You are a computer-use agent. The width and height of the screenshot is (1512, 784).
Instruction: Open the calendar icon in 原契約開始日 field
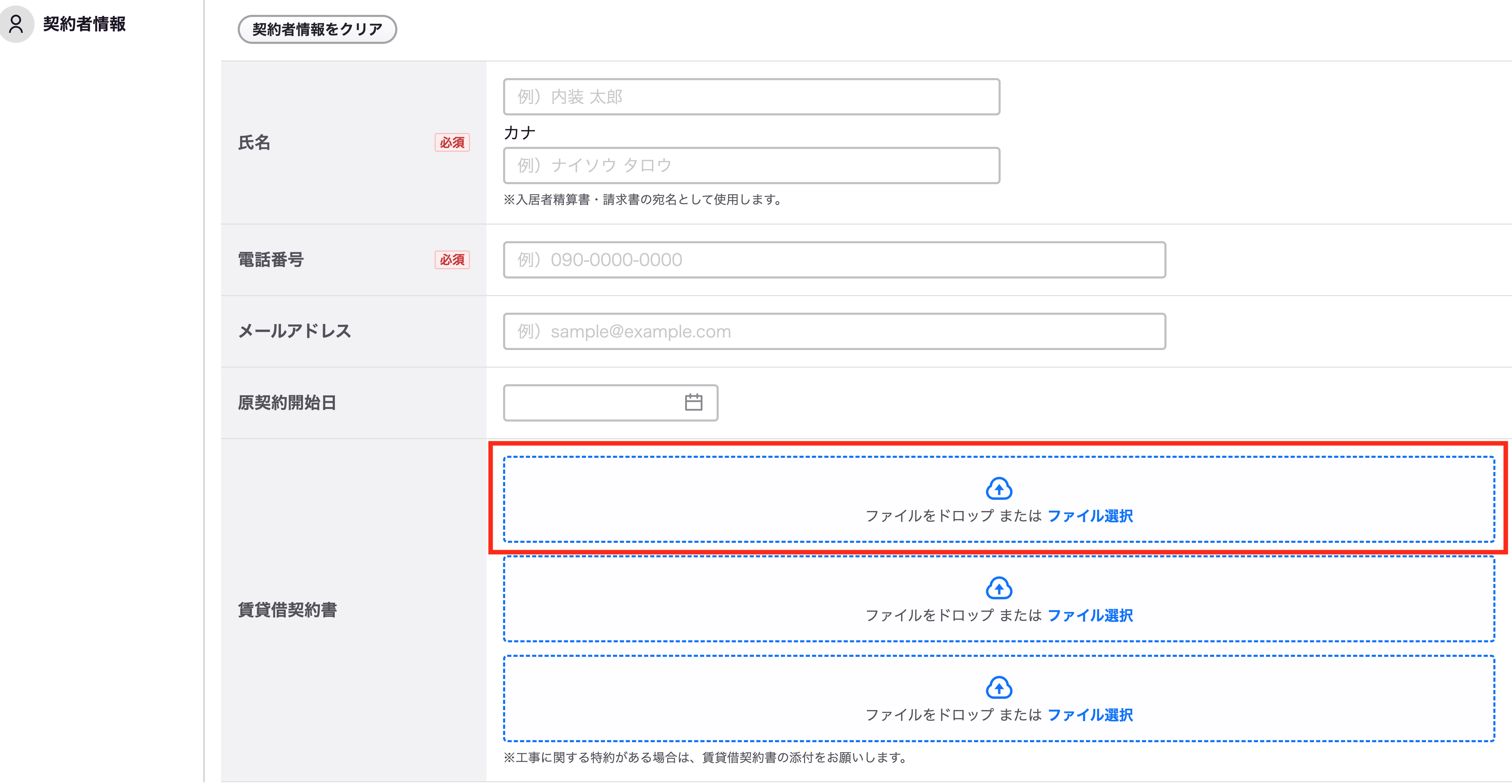(693, 403)
